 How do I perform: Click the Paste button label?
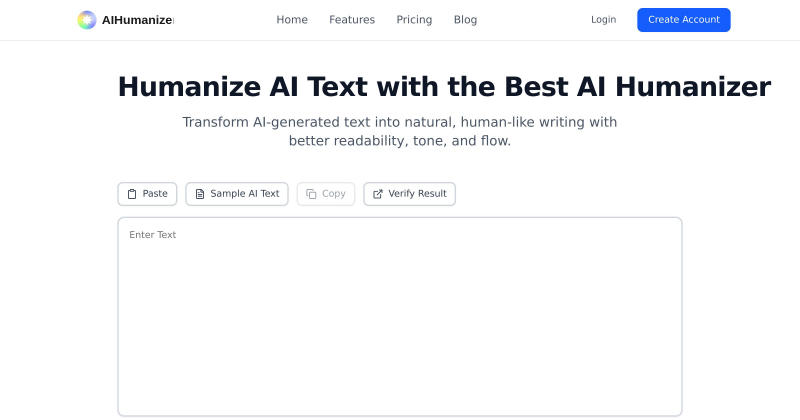[x=155, y=193]
